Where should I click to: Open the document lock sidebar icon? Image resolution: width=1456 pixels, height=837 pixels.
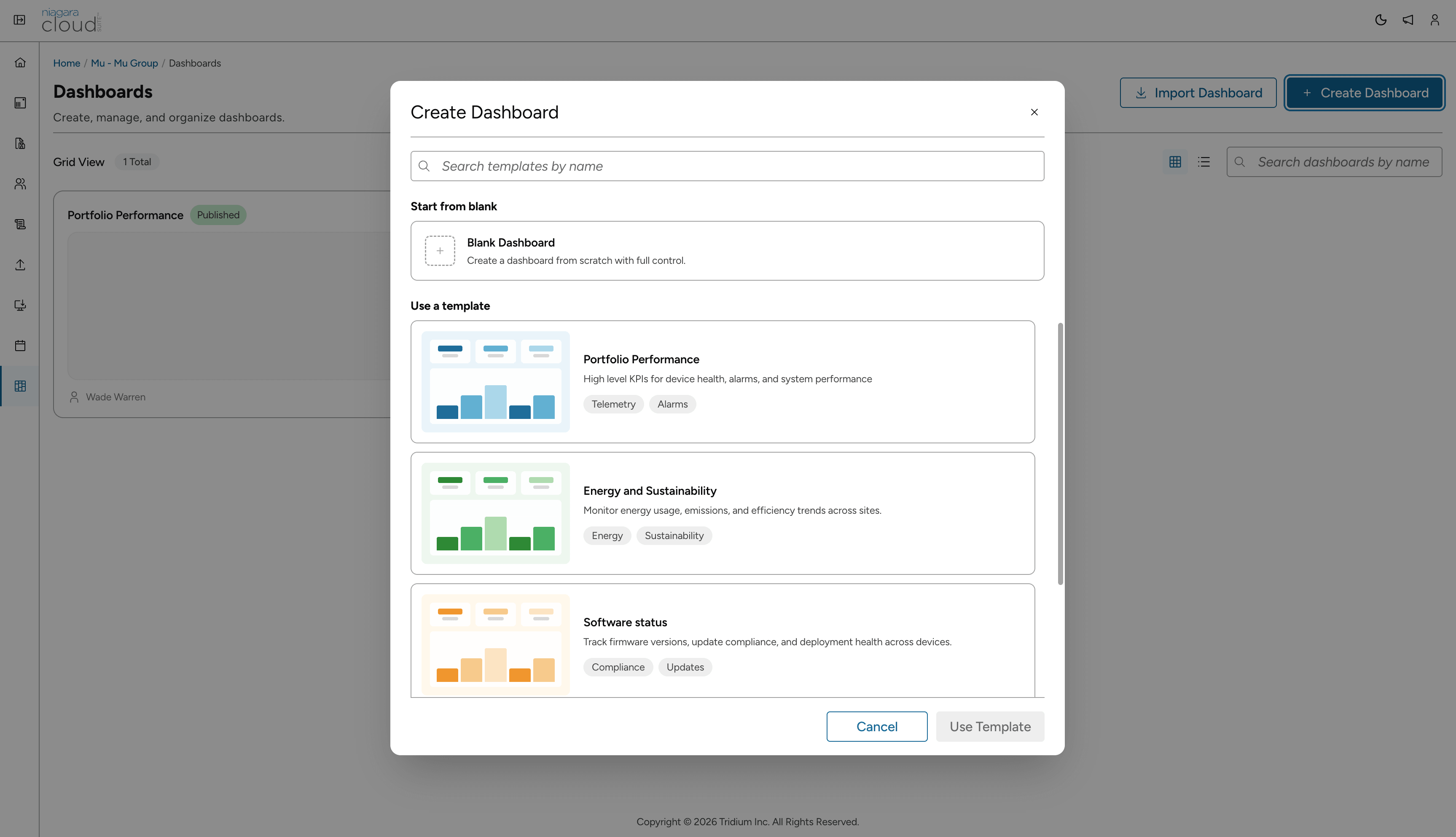20,143
